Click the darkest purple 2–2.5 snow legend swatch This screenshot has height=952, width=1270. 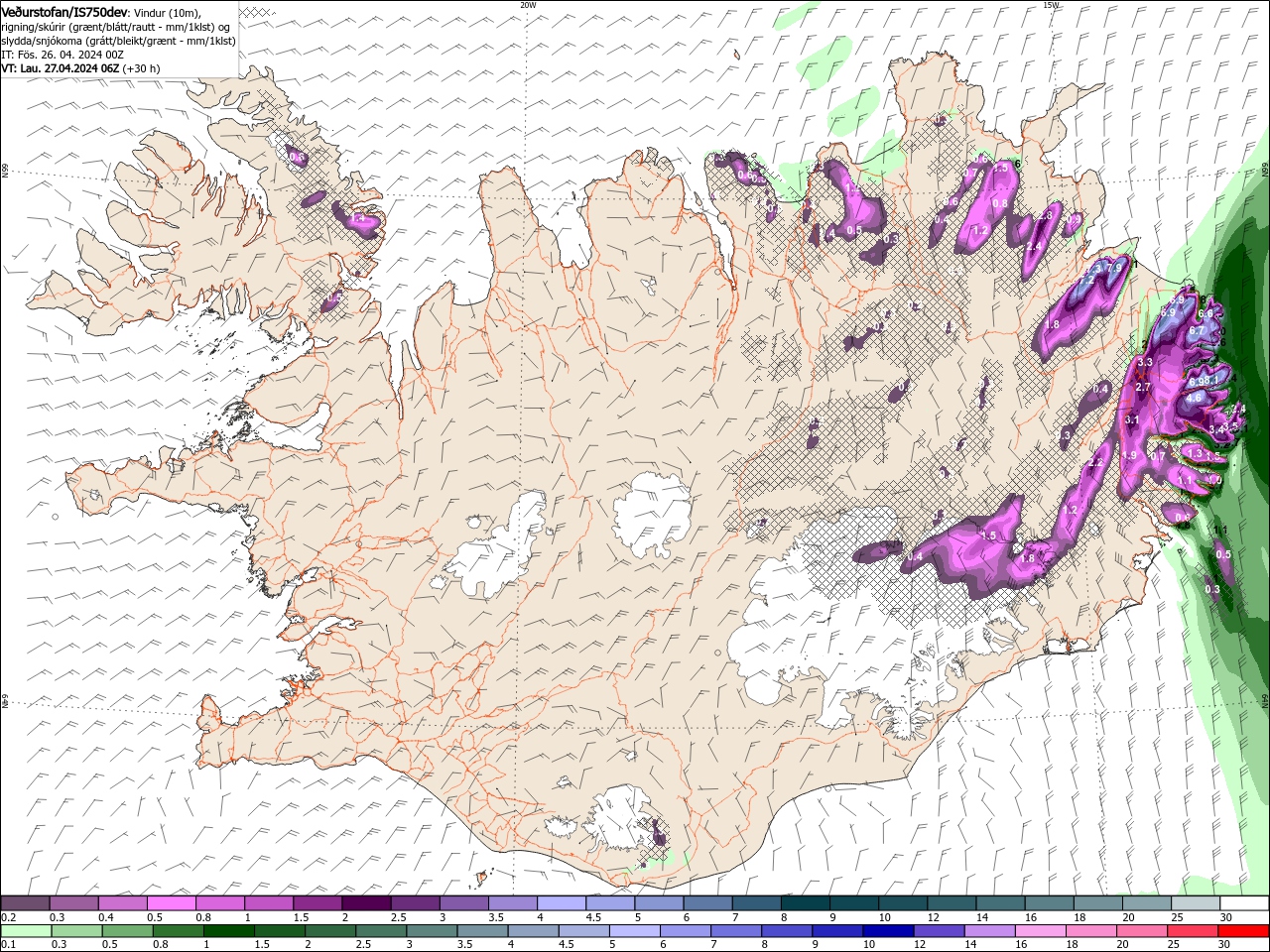(x=366, y=903)
